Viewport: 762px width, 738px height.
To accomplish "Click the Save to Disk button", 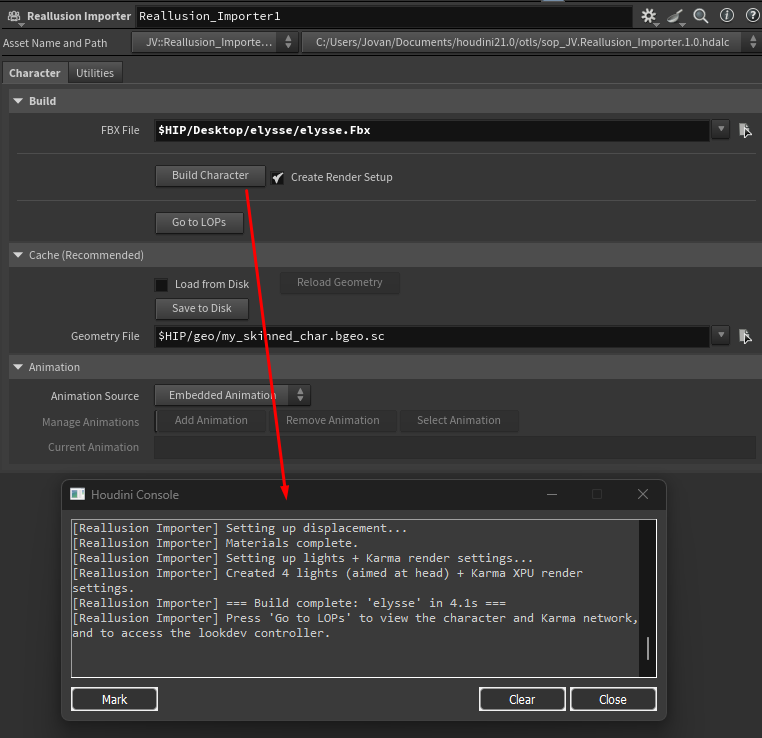I will 202,309.
